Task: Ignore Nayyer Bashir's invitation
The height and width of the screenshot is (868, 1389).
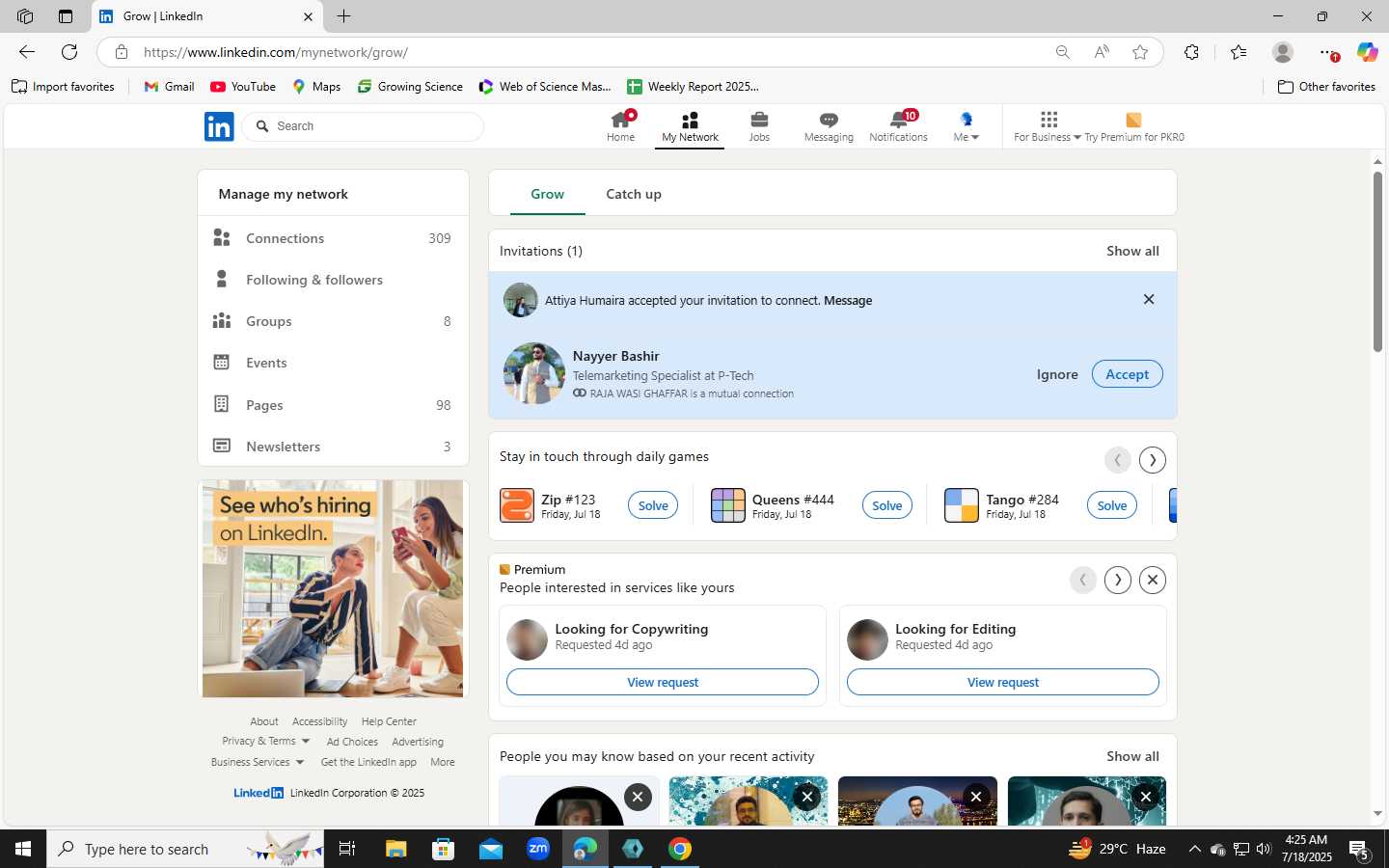Action: (1057, 374)
